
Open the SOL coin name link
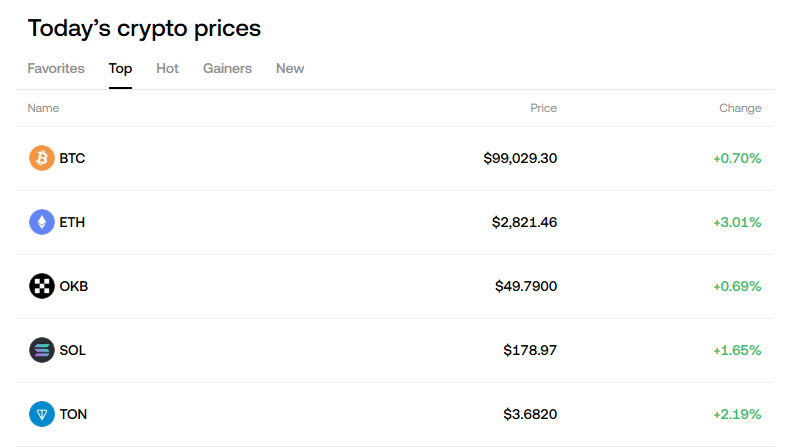(73, 350)
